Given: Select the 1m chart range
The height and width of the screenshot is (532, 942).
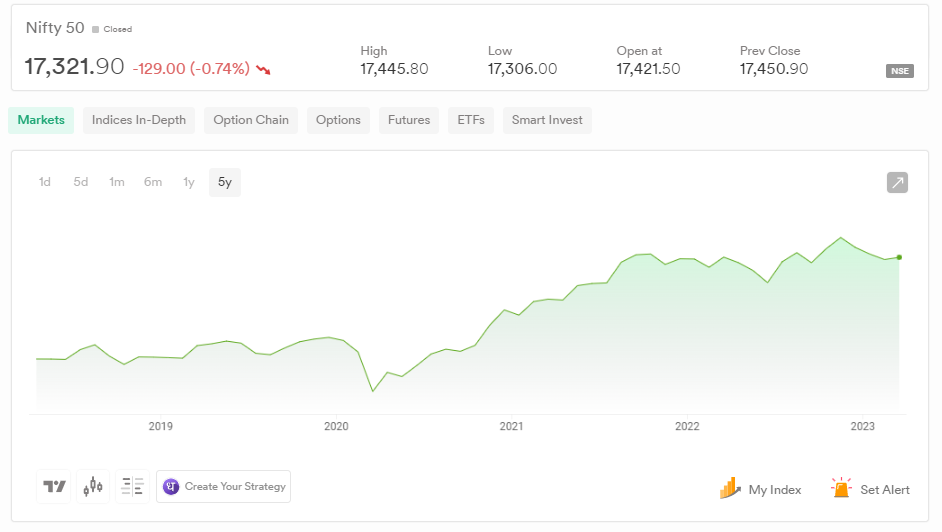Looking at the screenshot, I should coord(117,182).
